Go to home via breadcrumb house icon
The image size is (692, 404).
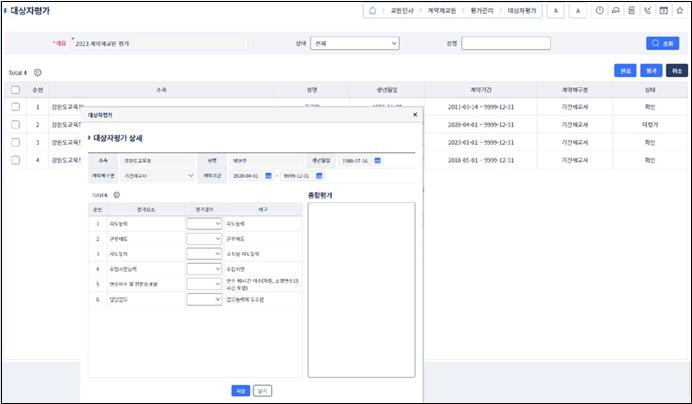[372, 11]
